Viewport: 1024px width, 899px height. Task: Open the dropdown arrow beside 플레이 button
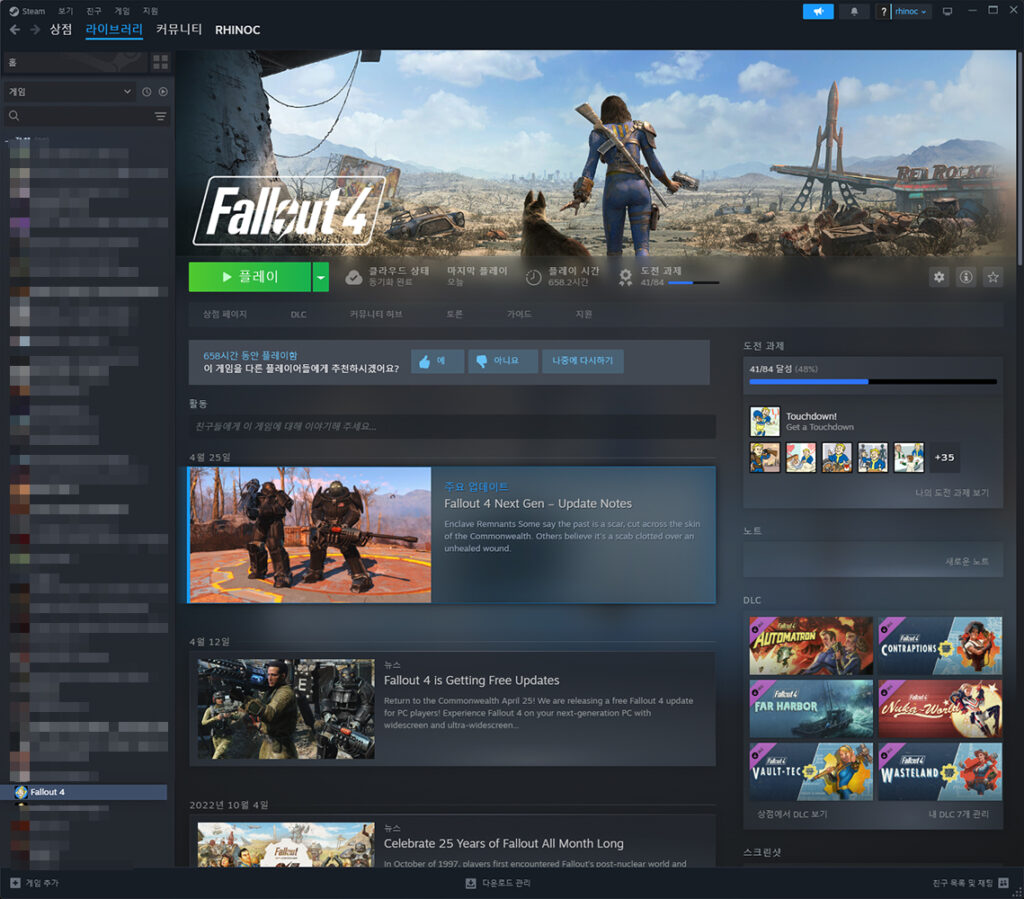(320, 277)
